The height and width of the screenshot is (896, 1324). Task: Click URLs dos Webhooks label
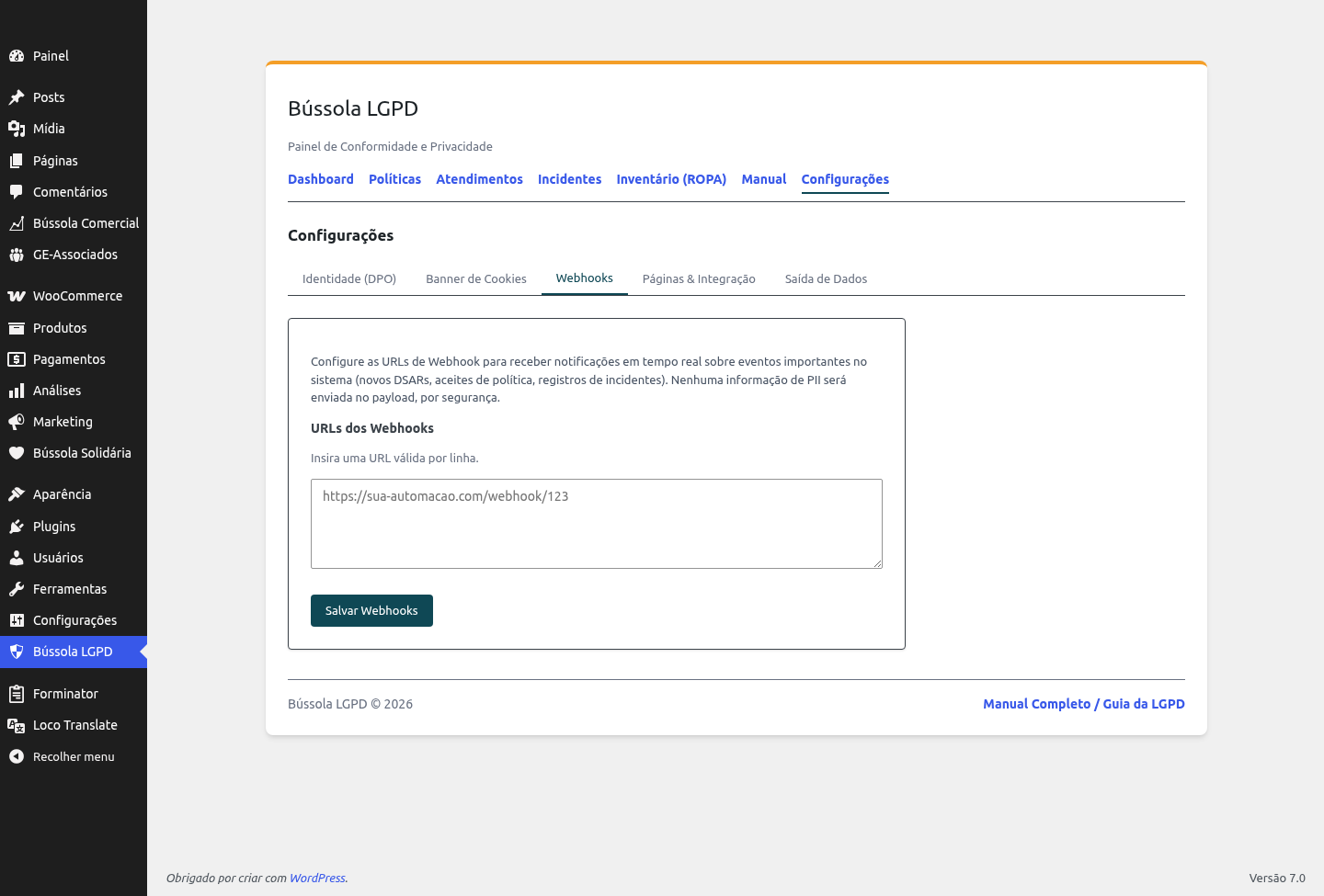(x=372, y=428)
